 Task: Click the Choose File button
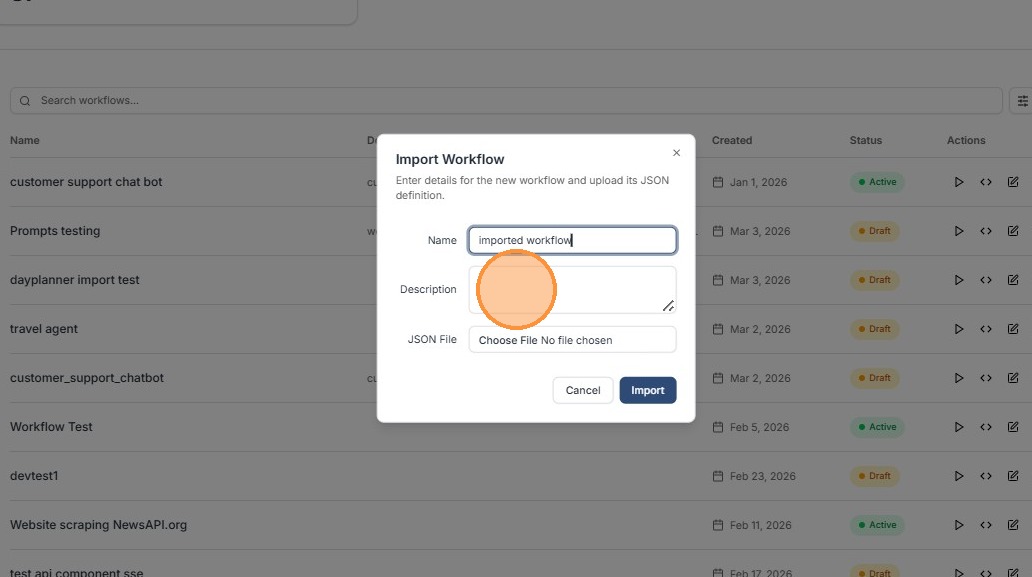click(x=508, y=340)
